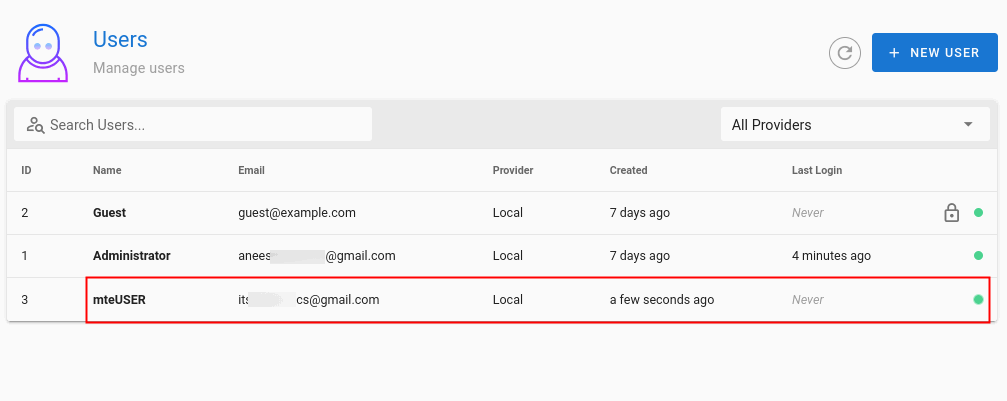
Task: Click the New User button
Action: point(934,53)
